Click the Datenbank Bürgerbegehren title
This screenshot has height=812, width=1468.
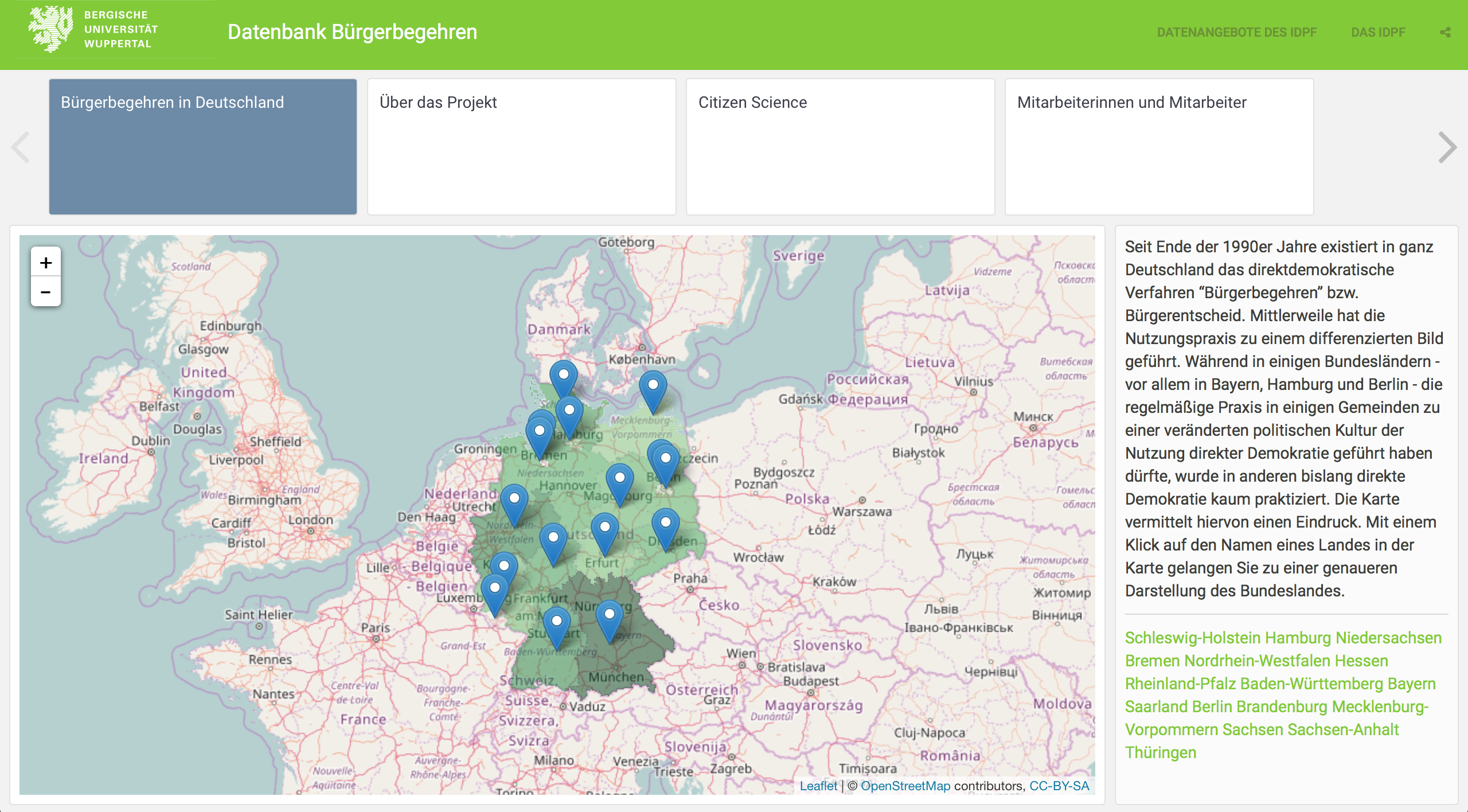coord(353,32)
